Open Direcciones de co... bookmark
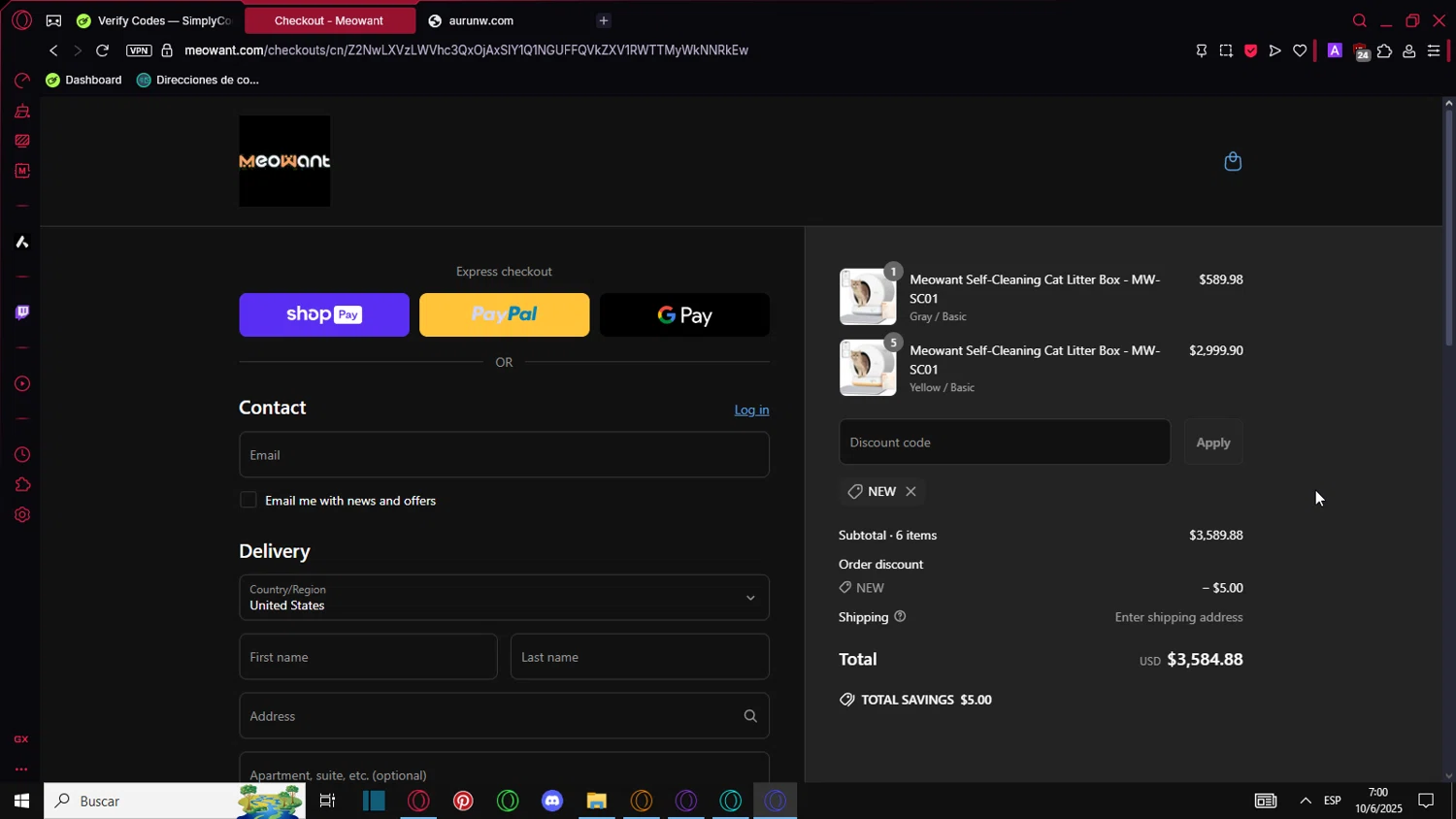 [x=198, y=80]
